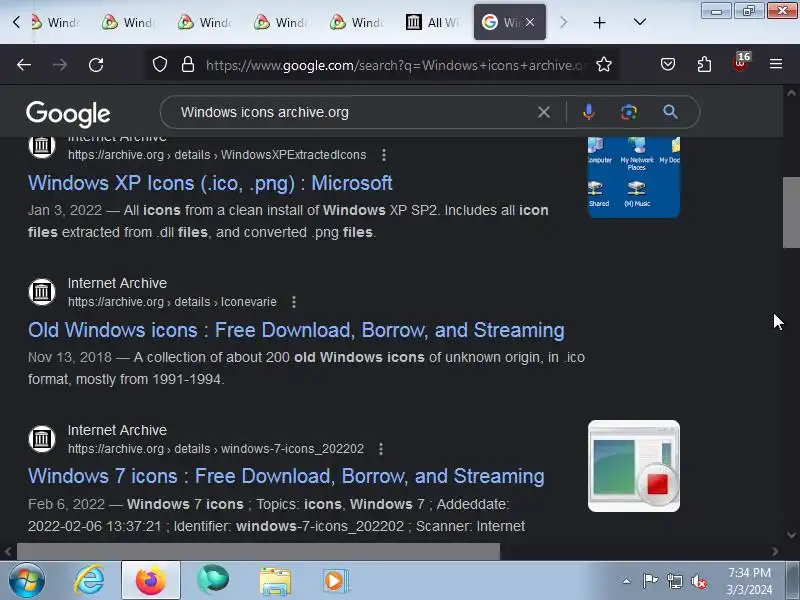Image resolution: width=800 pixels, height=600 pixels.
Task: Click the scroll up arrow of vertical scrollbar
Action: tap(791, 93)
